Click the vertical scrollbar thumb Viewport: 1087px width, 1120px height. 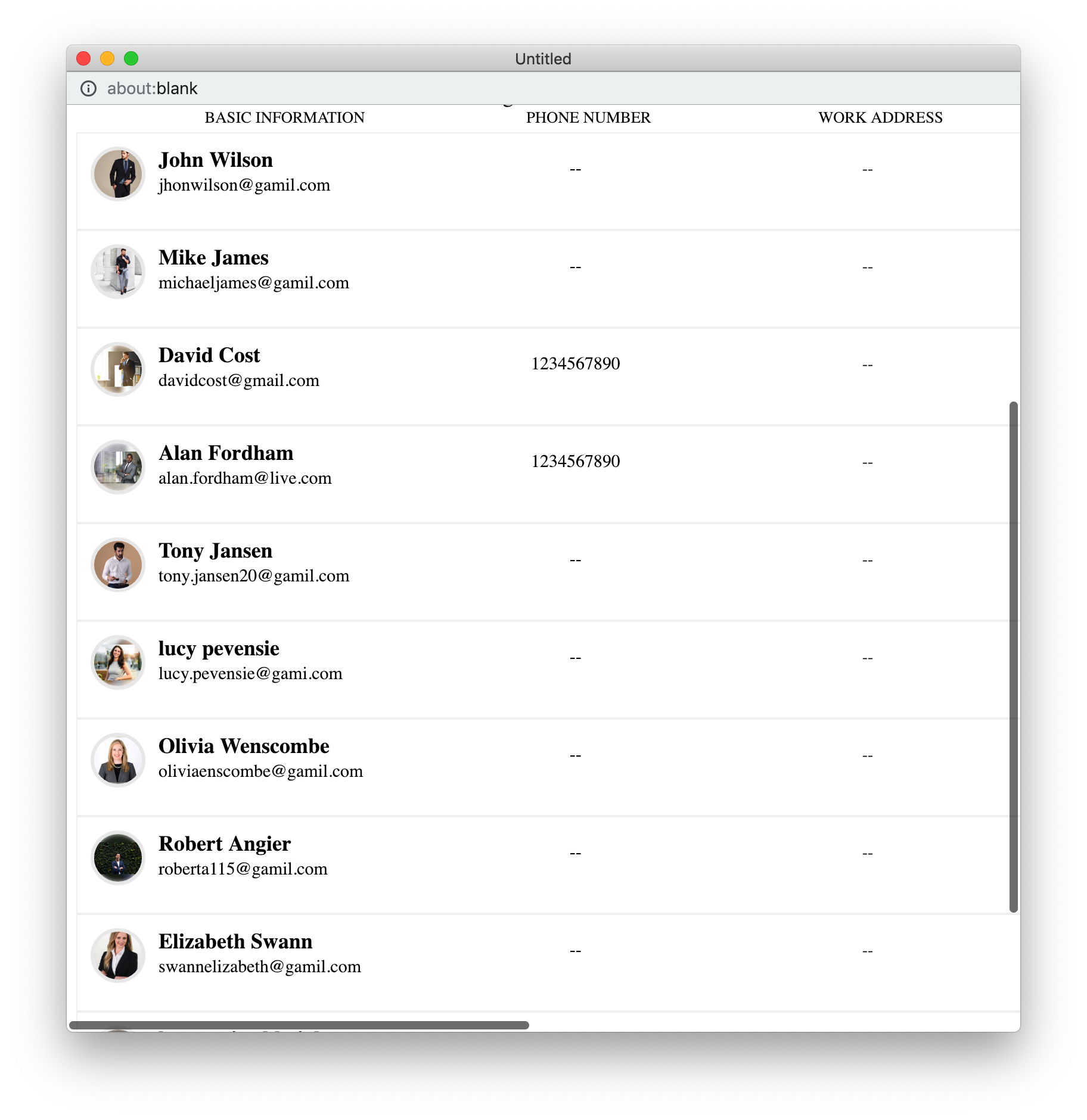(x=1013, y=657)
